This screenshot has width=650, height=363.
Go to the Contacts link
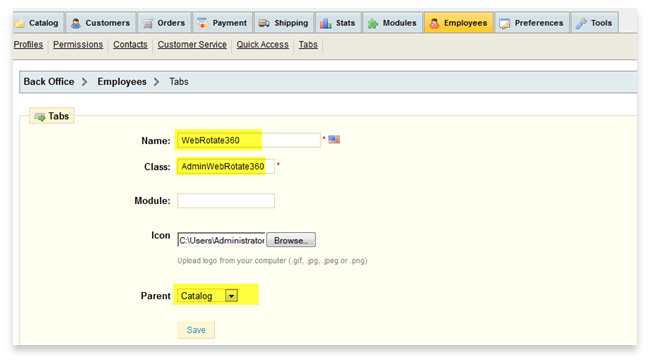130,44
